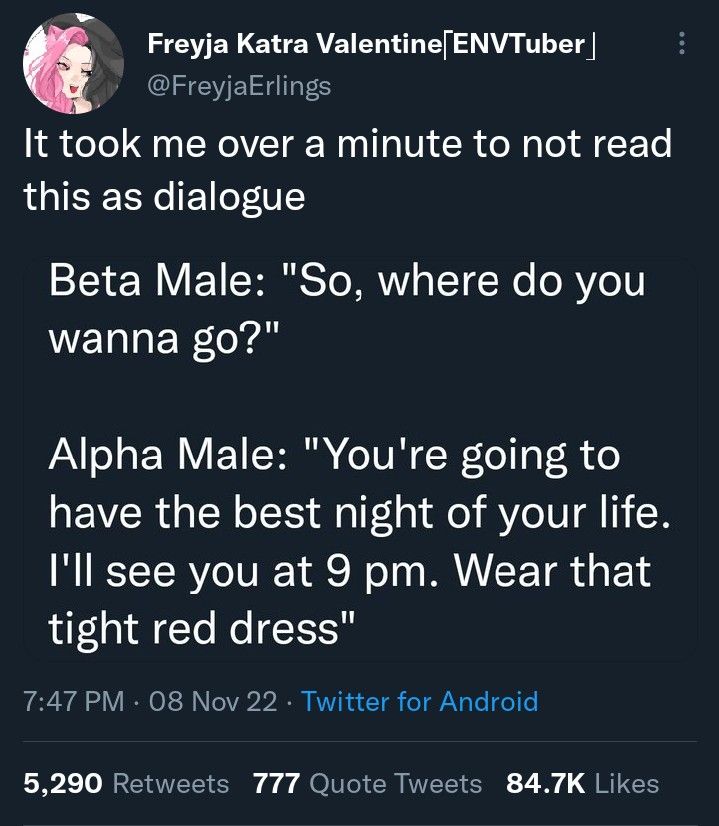719x826 pixels.
Task: Show the 84.7K Likes list
Action: pyautogui.click(x=548, y=783)
